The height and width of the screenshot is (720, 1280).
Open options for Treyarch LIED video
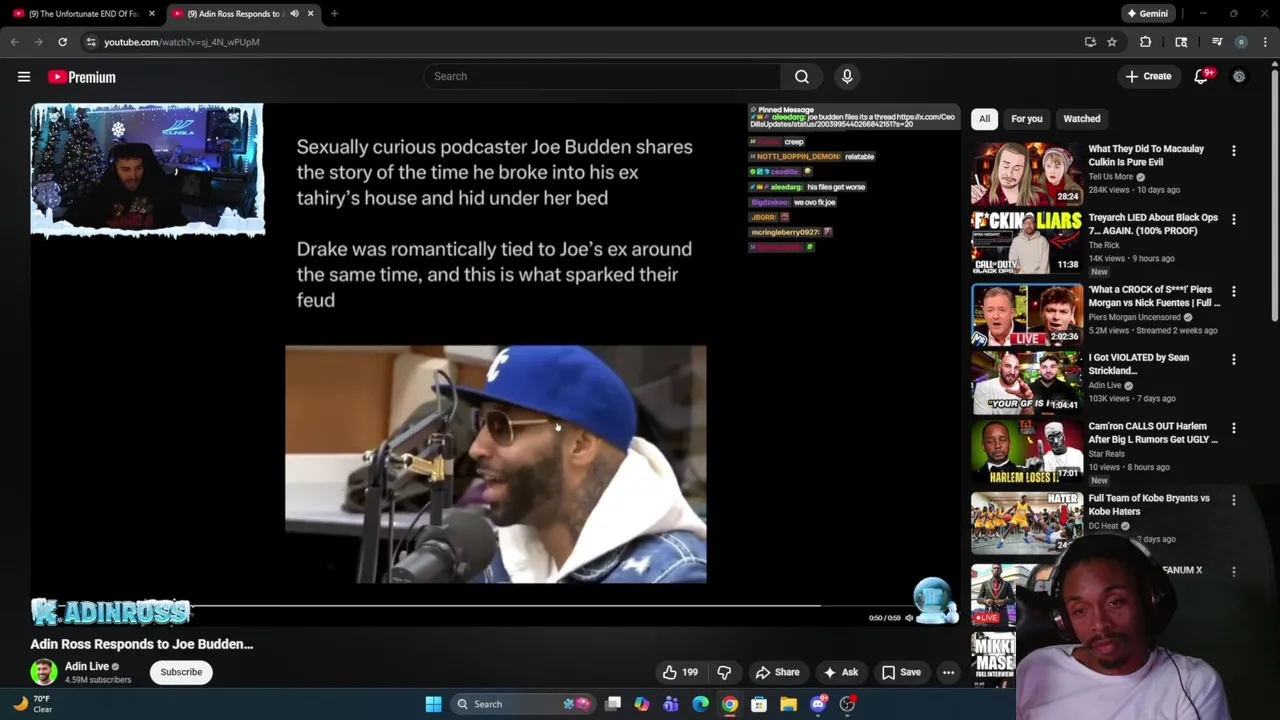[1233, 219]
